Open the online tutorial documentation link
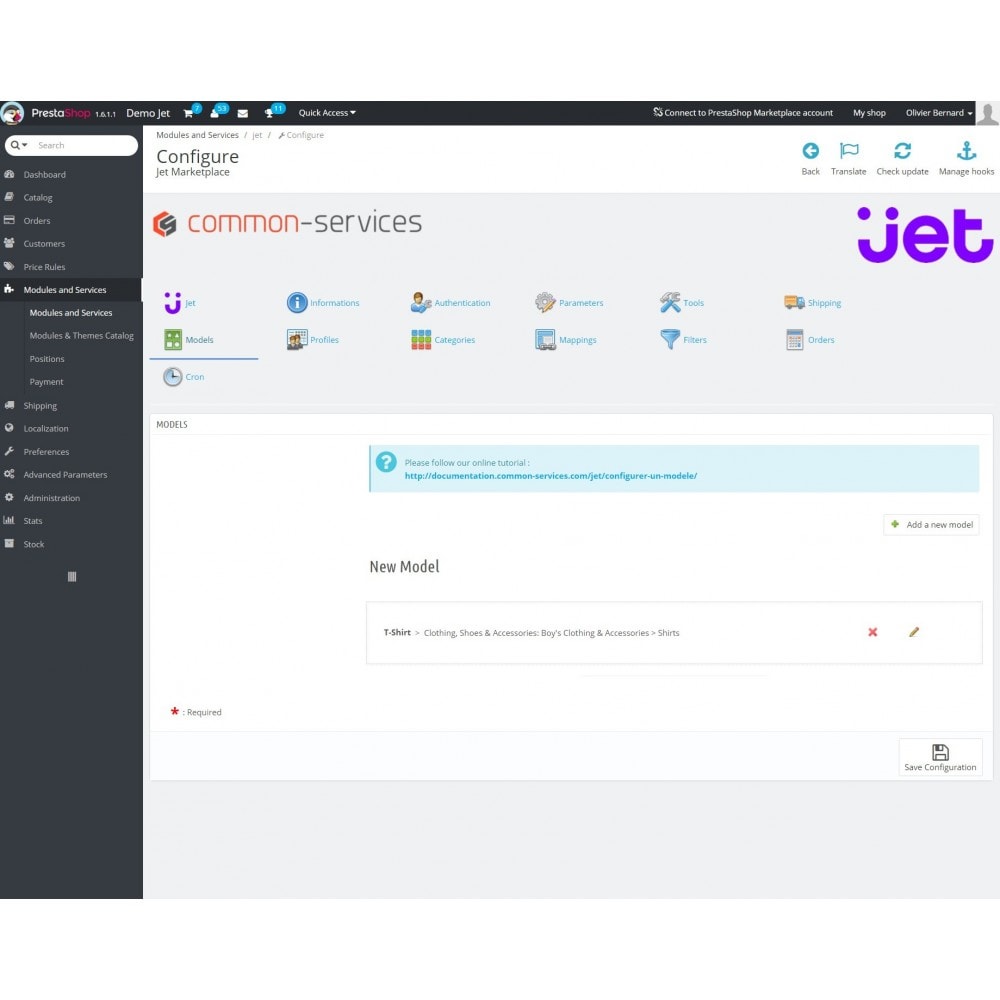Screen dimensions: 1000x1000 click(x=550, y=476)
